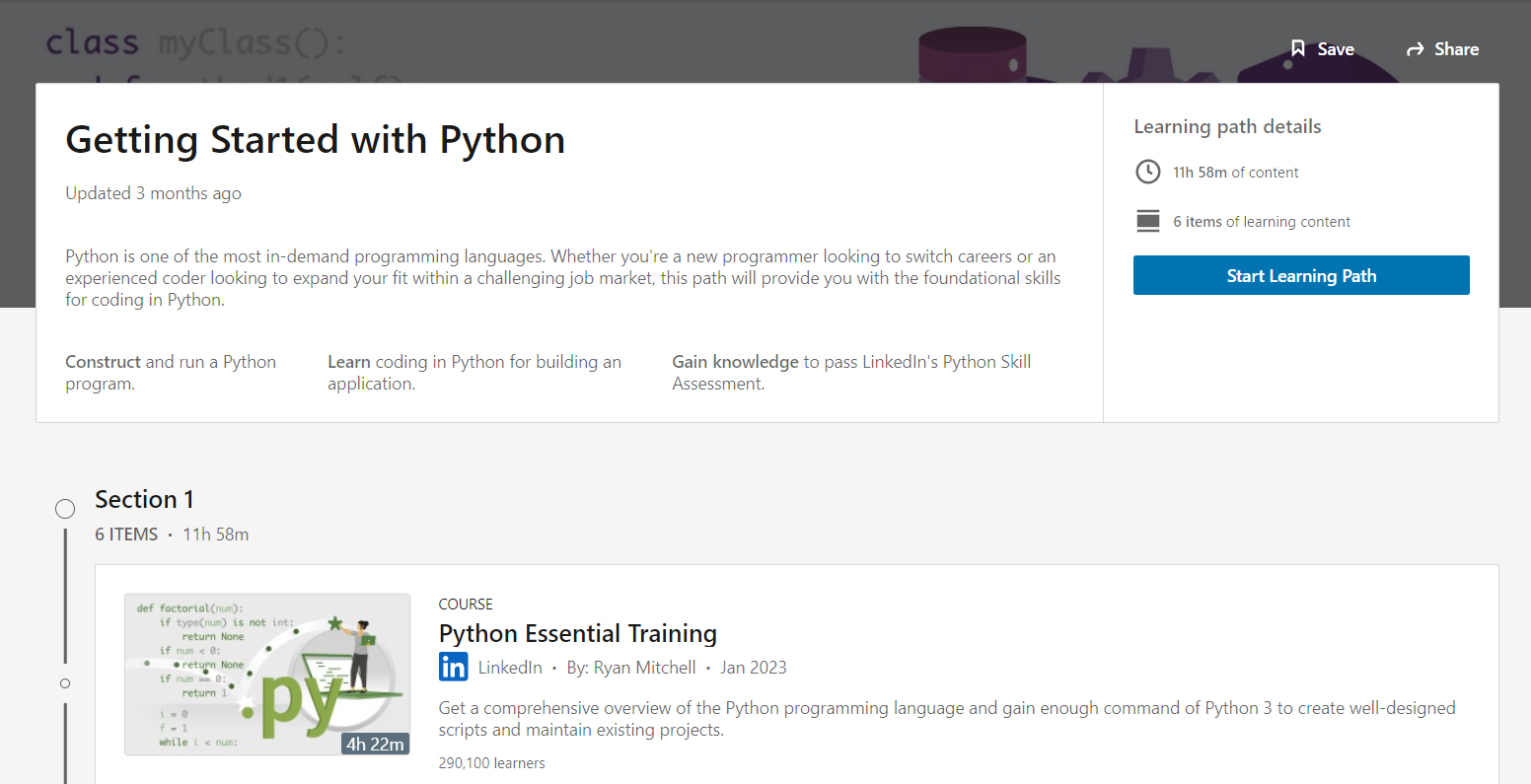Click the LinkedIn provider text
Viewport: 1531px width, 784px height.
click(510, 668)
